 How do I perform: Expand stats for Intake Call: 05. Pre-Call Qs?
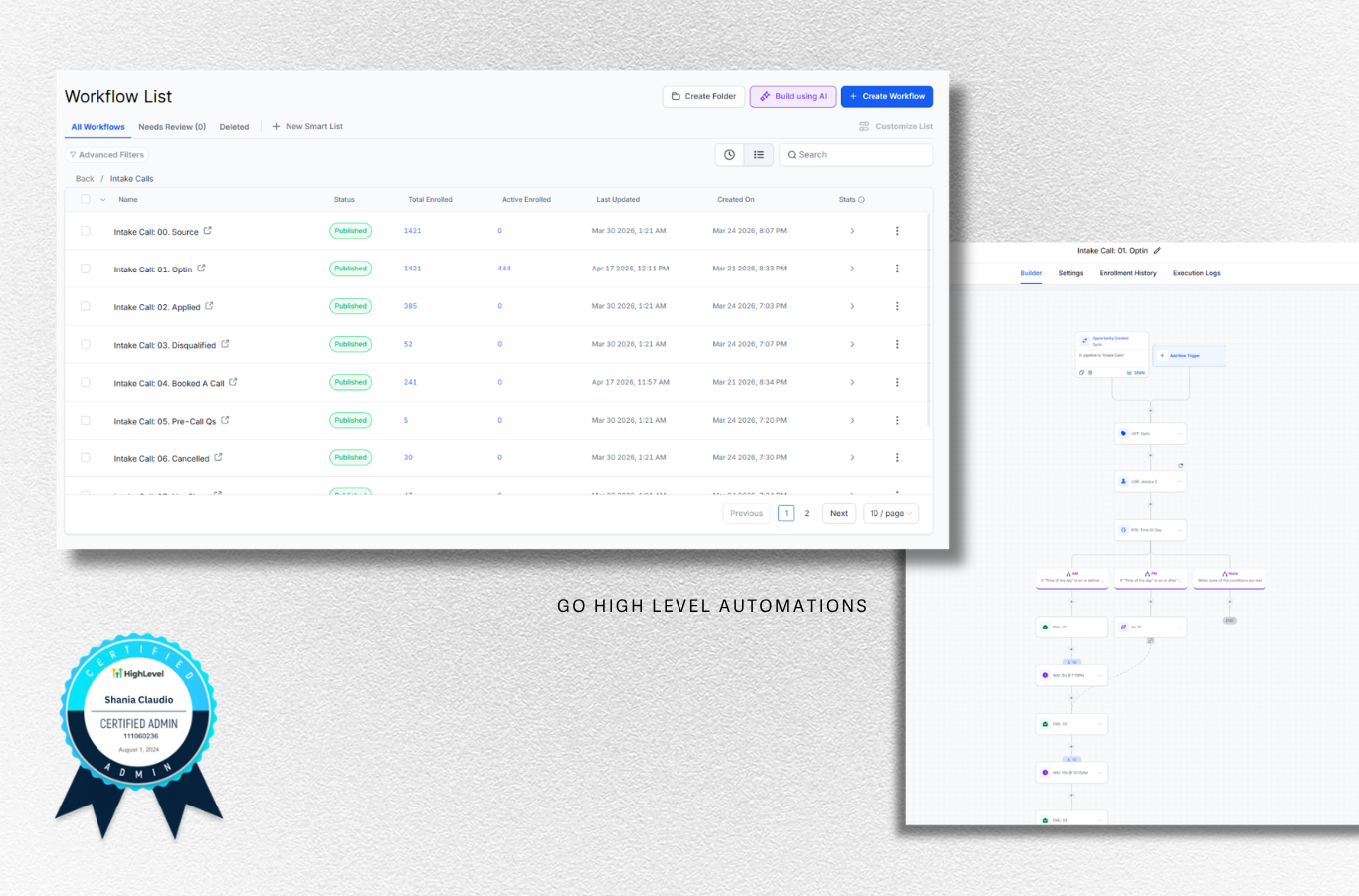(852, 420)
